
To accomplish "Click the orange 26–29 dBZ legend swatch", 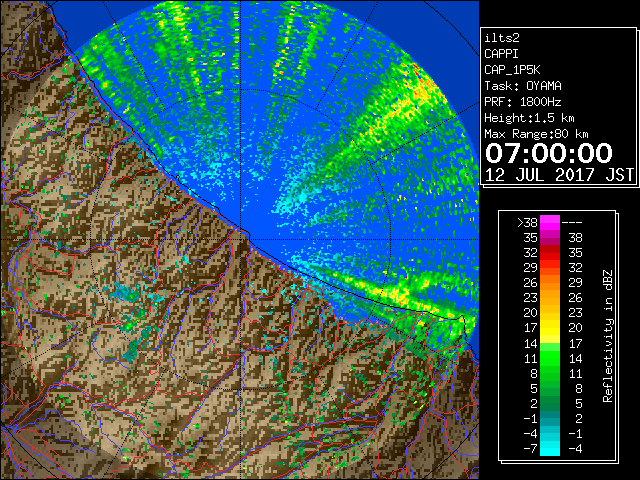I will click(x=550, y=283).
